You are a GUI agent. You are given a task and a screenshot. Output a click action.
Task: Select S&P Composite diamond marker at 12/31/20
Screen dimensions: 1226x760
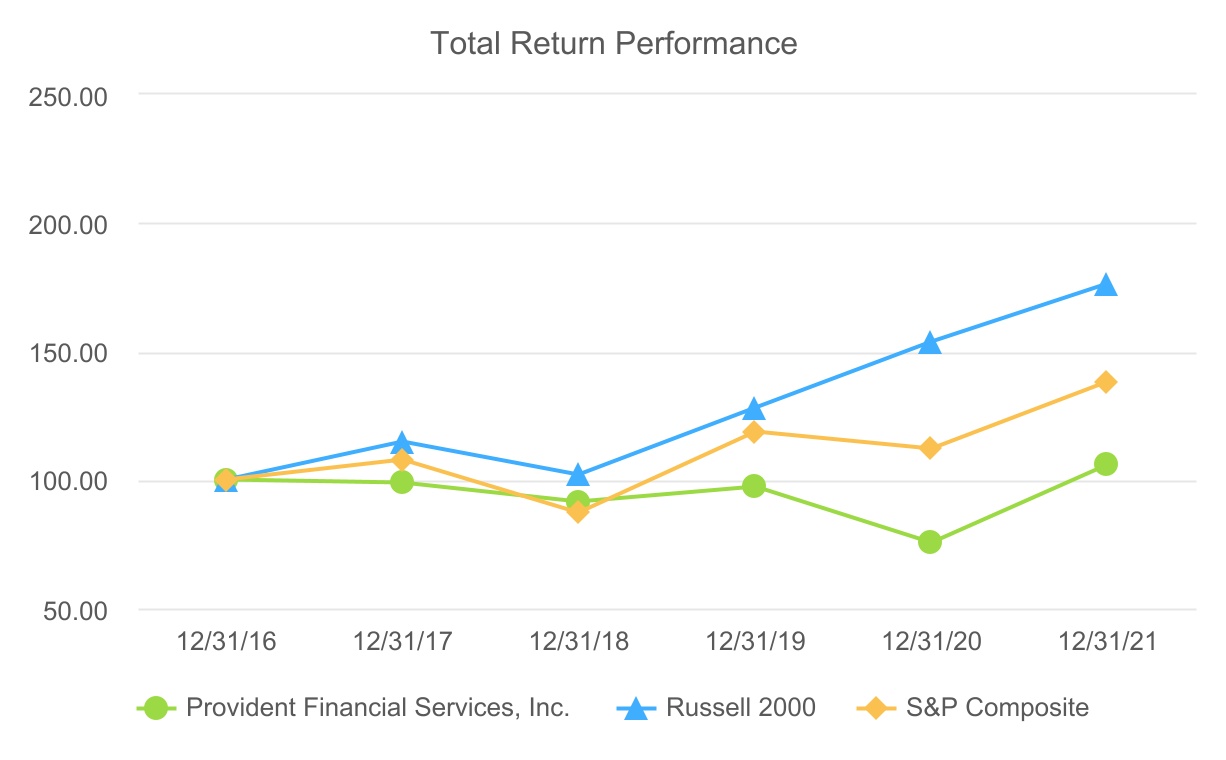pyautogui.click(x=929, y=448)
